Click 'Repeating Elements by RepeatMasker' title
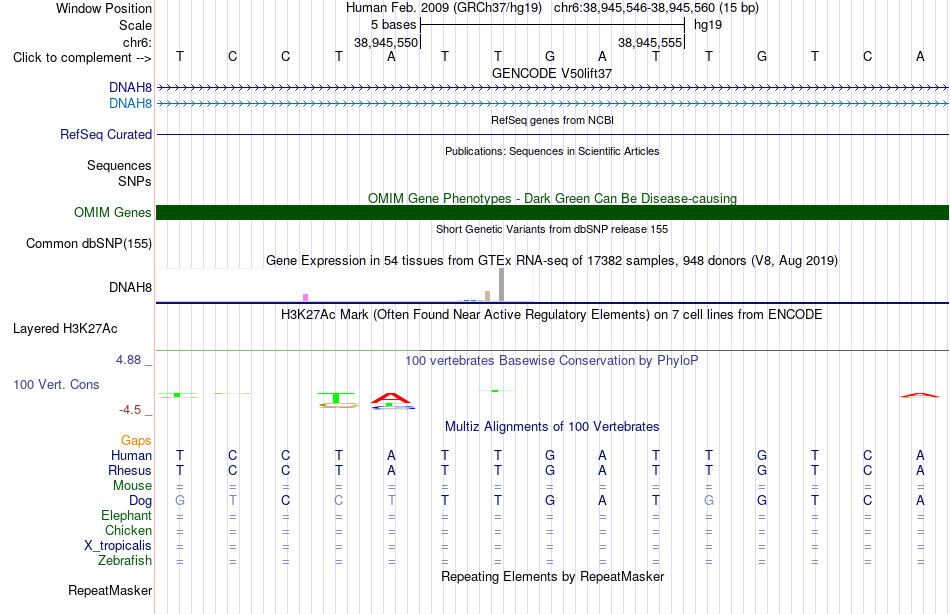The width and height of the screenshot is (950, 614). point(552,576)
